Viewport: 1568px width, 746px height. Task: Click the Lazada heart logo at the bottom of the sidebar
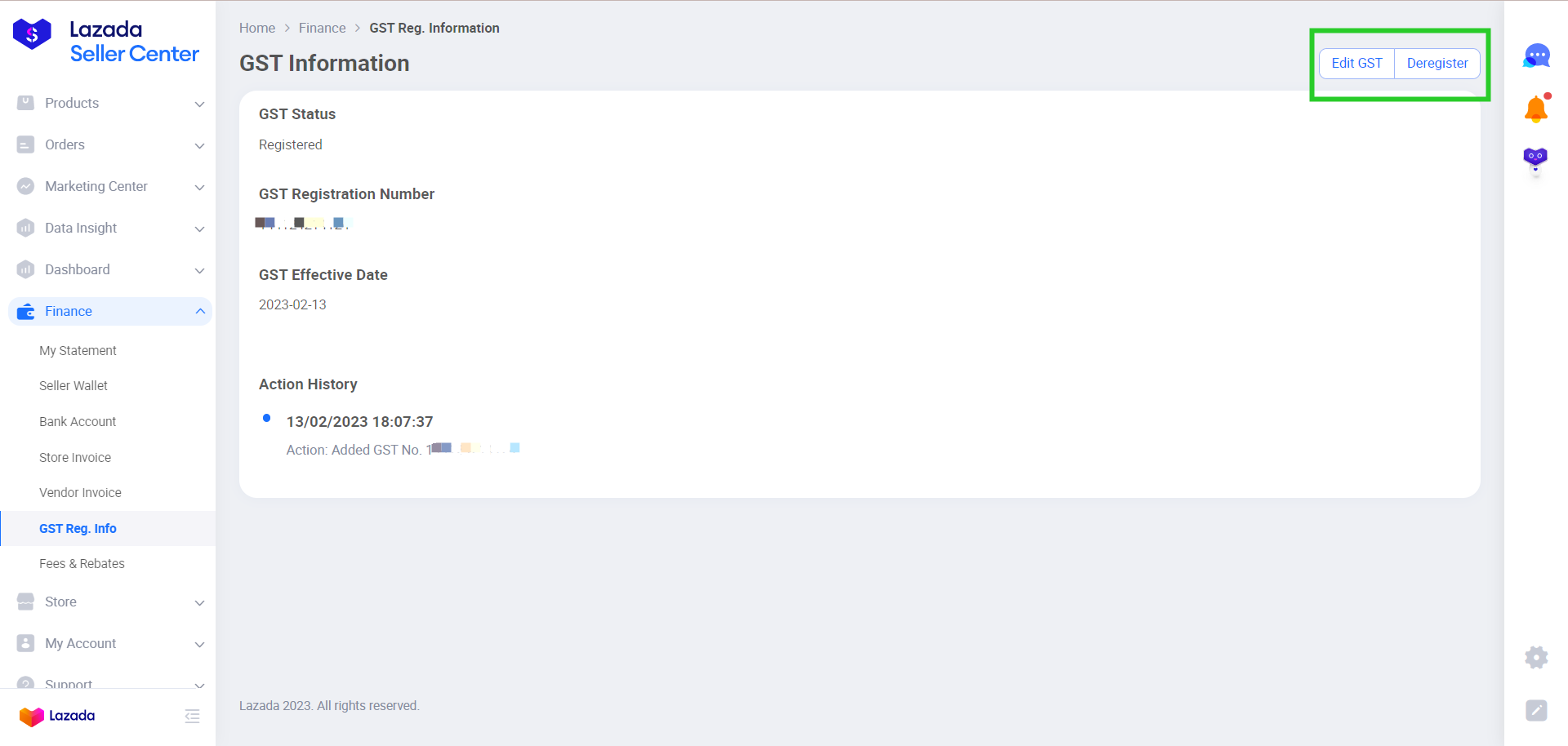click(x=57, y=716)
